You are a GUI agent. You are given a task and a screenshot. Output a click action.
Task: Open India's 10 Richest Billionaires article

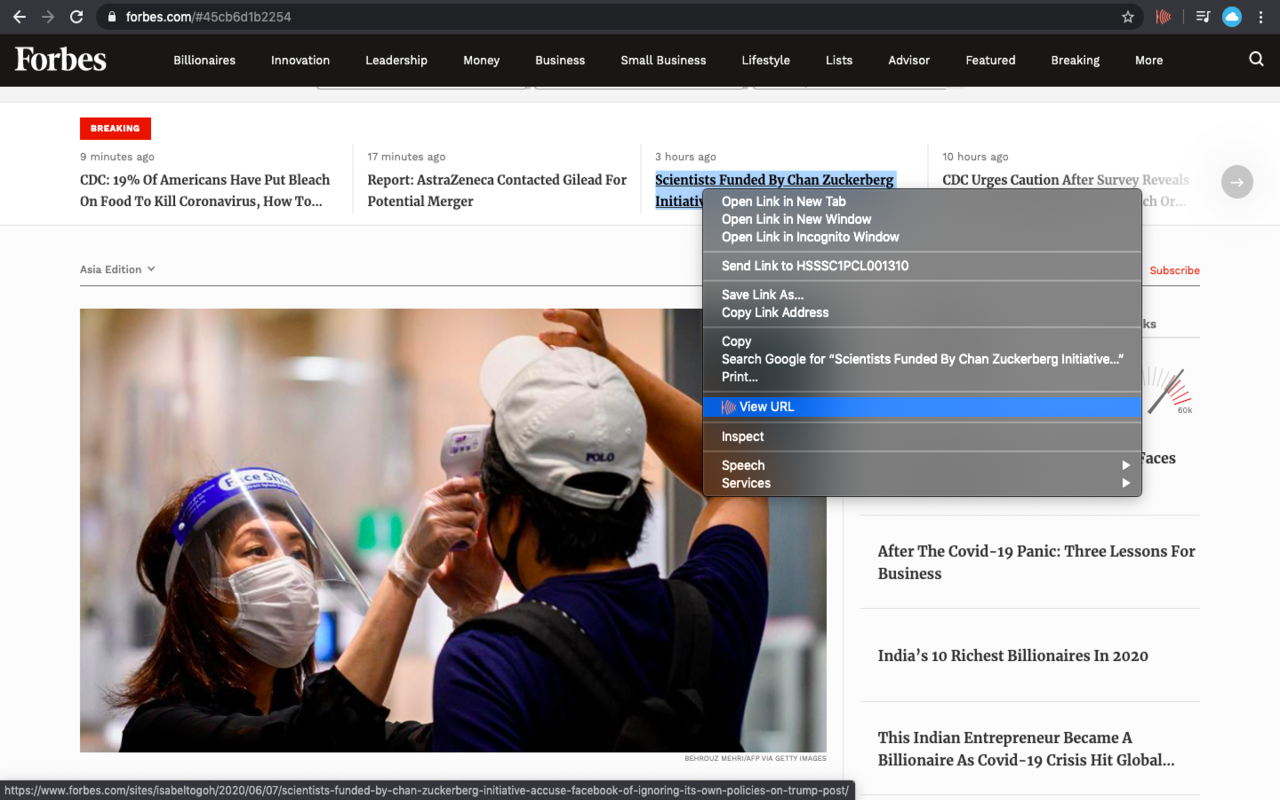coord(1012,655)
